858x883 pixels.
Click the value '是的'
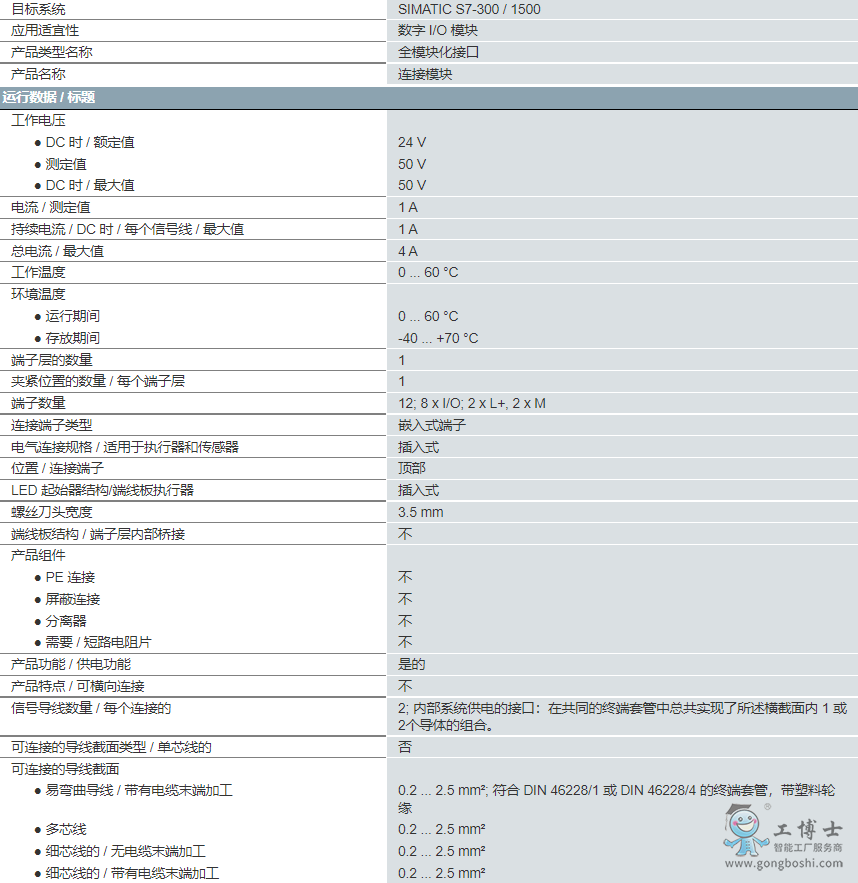pos(412,665)
